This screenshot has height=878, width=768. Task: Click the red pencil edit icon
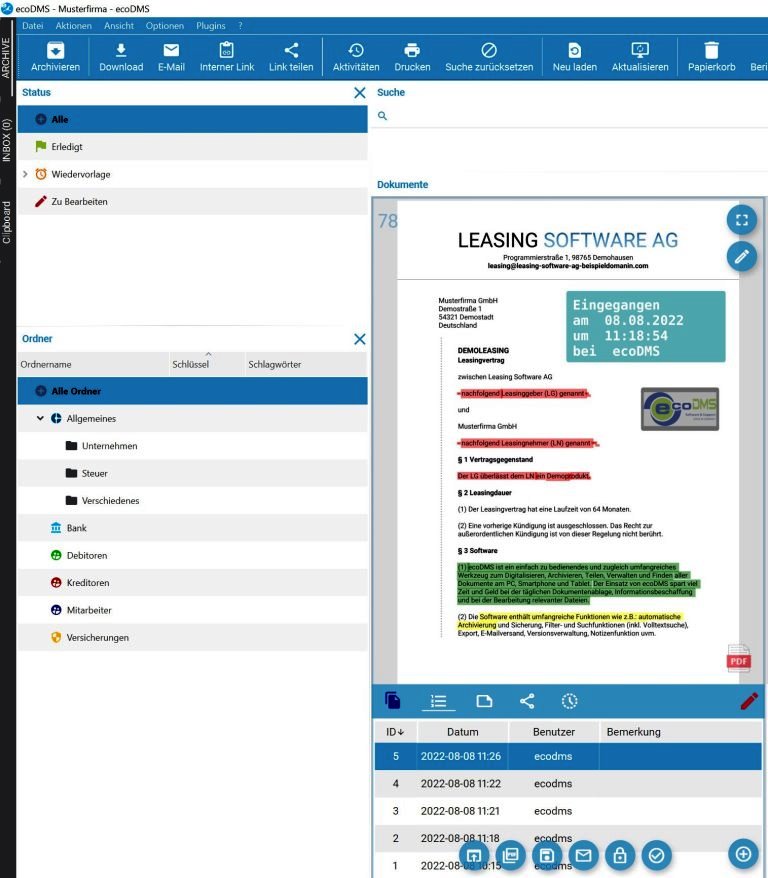tap(749, 701)
